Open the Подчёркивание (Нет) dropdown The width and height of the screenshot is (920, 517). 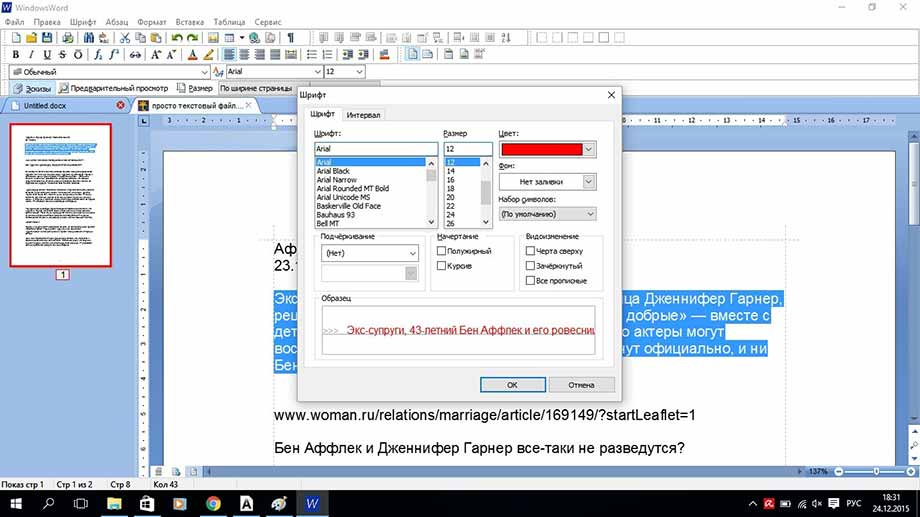coord(370,253)
